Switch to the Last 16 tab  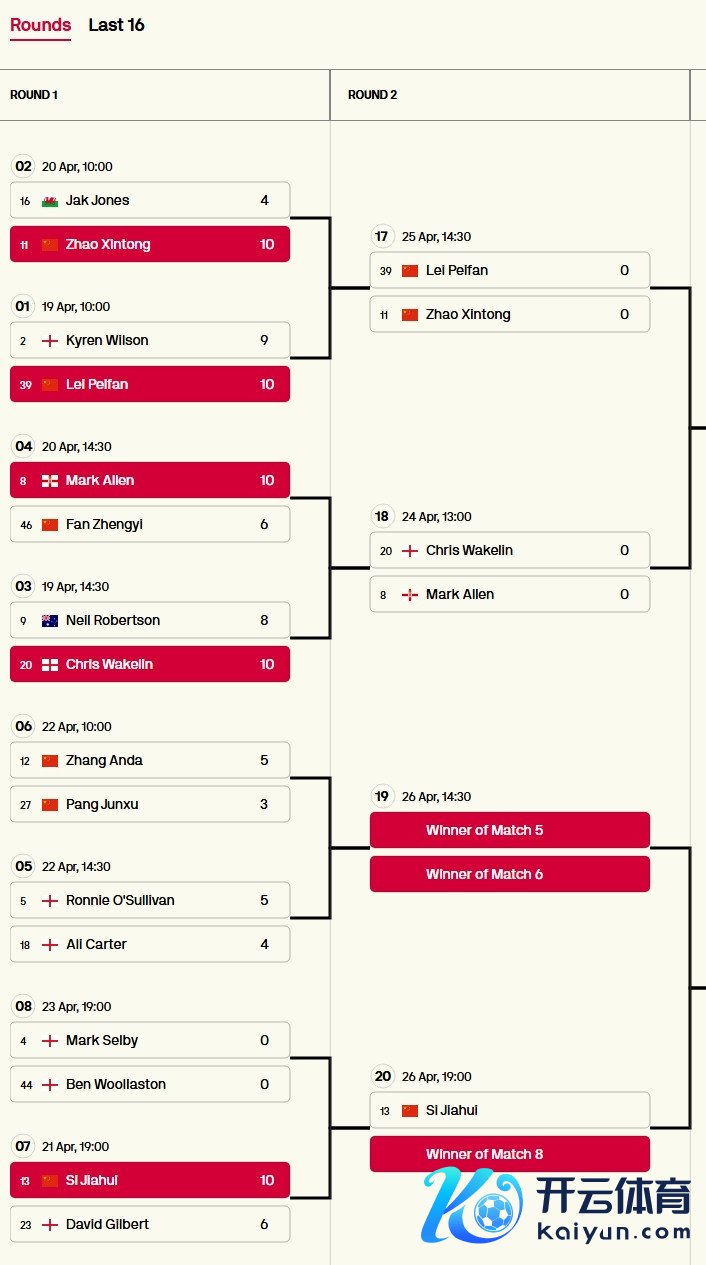(116, 25)
